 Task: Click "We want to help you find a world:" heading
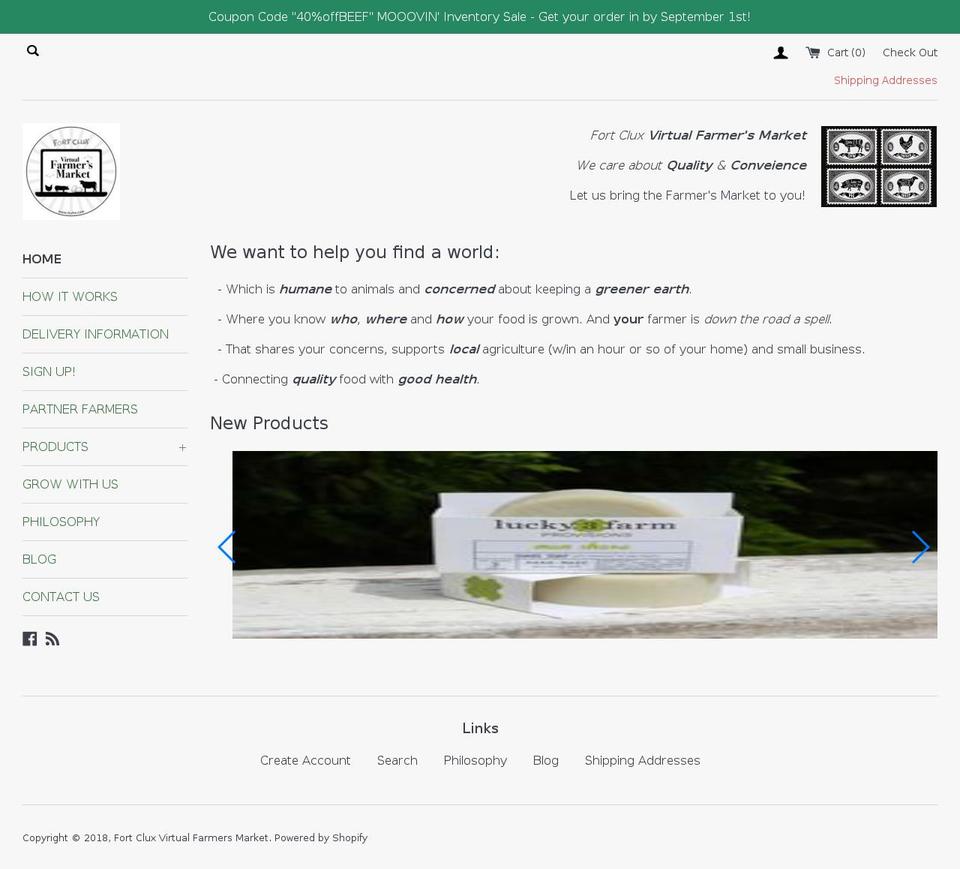[x=355, y=252]
